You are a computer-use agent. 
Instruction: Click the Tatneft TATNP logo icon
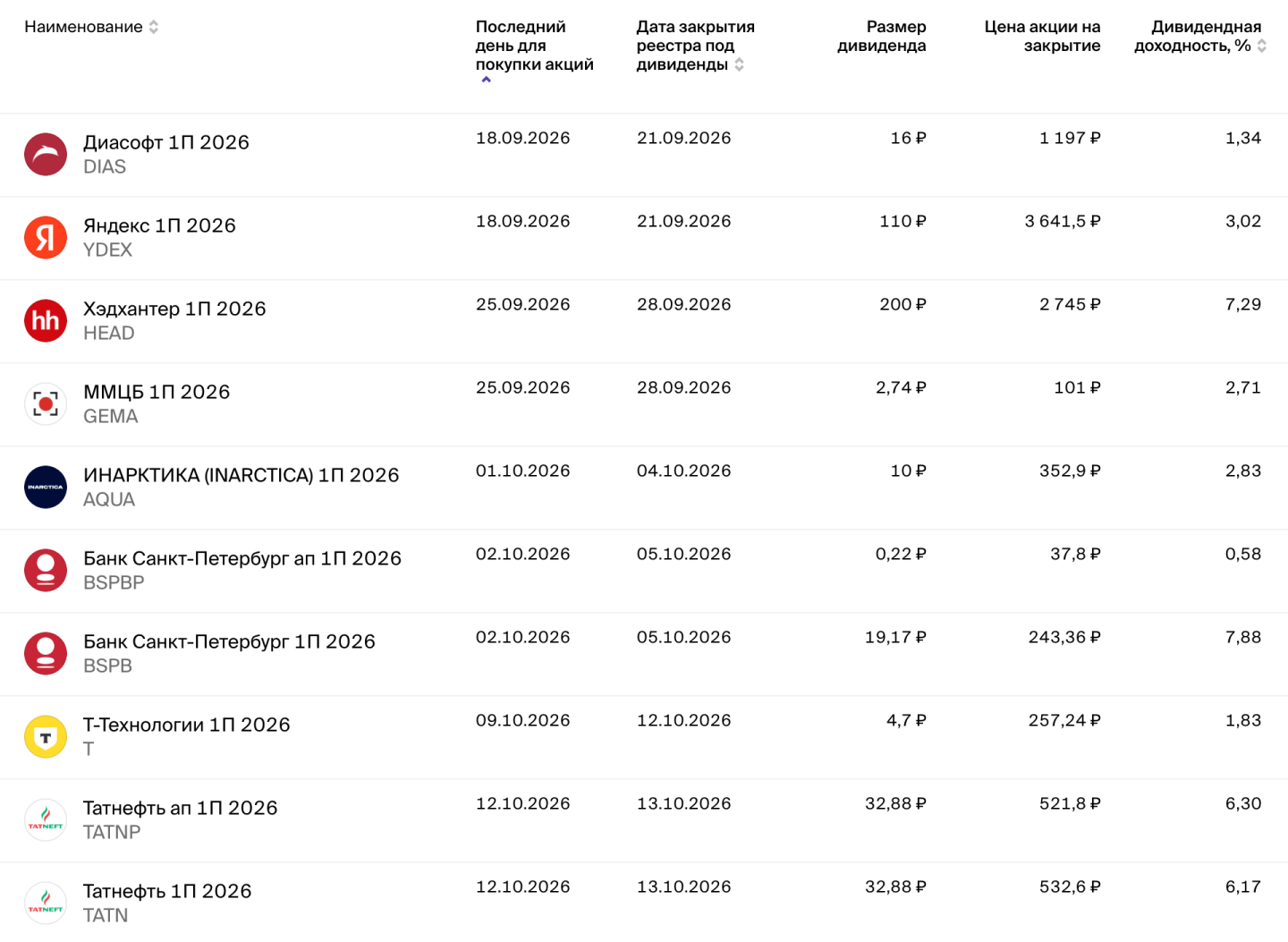[x=46, y=820]
